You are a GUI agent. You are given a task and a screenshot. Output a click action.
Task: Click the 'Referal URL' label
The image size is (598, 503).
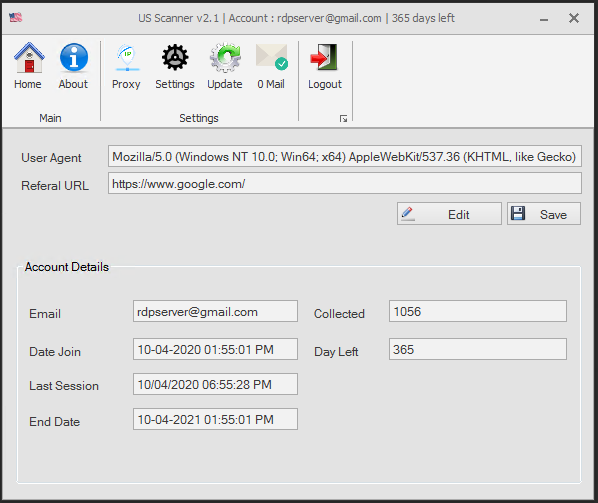point(55,185)
